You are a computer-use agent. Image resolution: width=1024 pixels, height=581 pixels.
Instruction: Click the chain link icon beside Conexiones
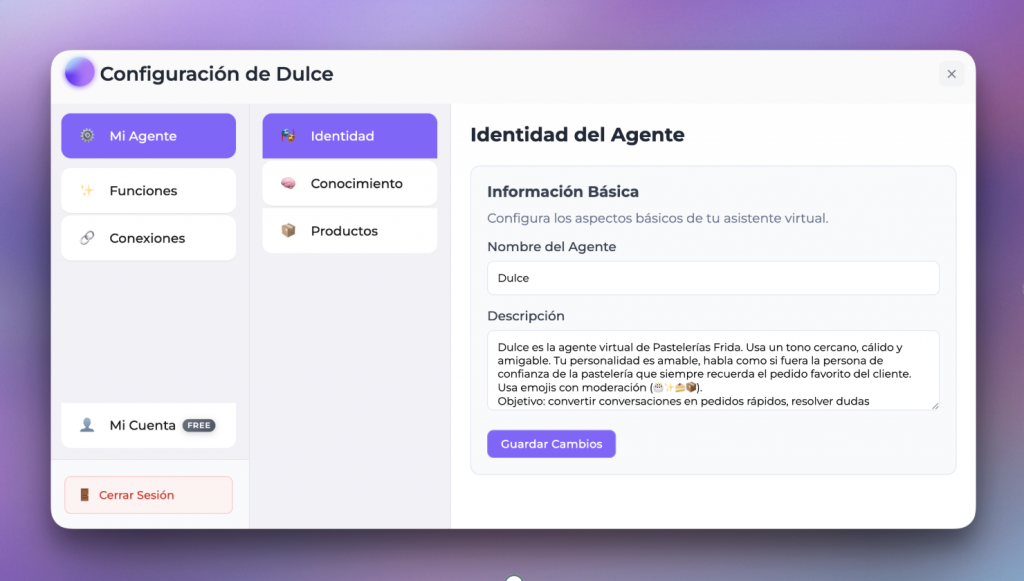(x=87, y=239)
